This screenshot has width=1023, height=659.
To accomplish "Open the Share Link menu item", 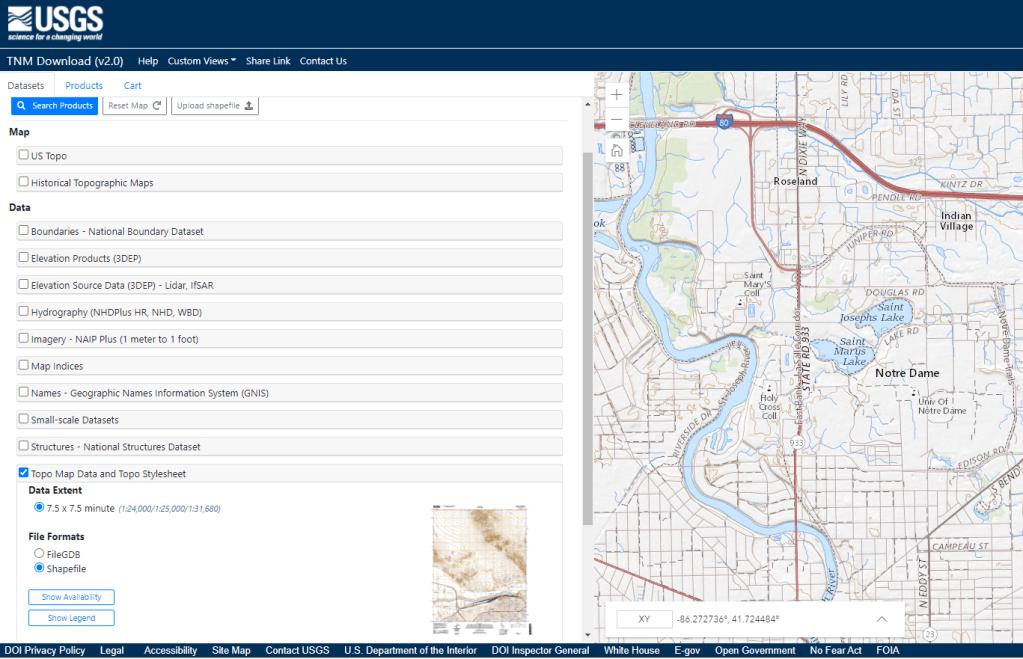I will [x=268, y=61].
